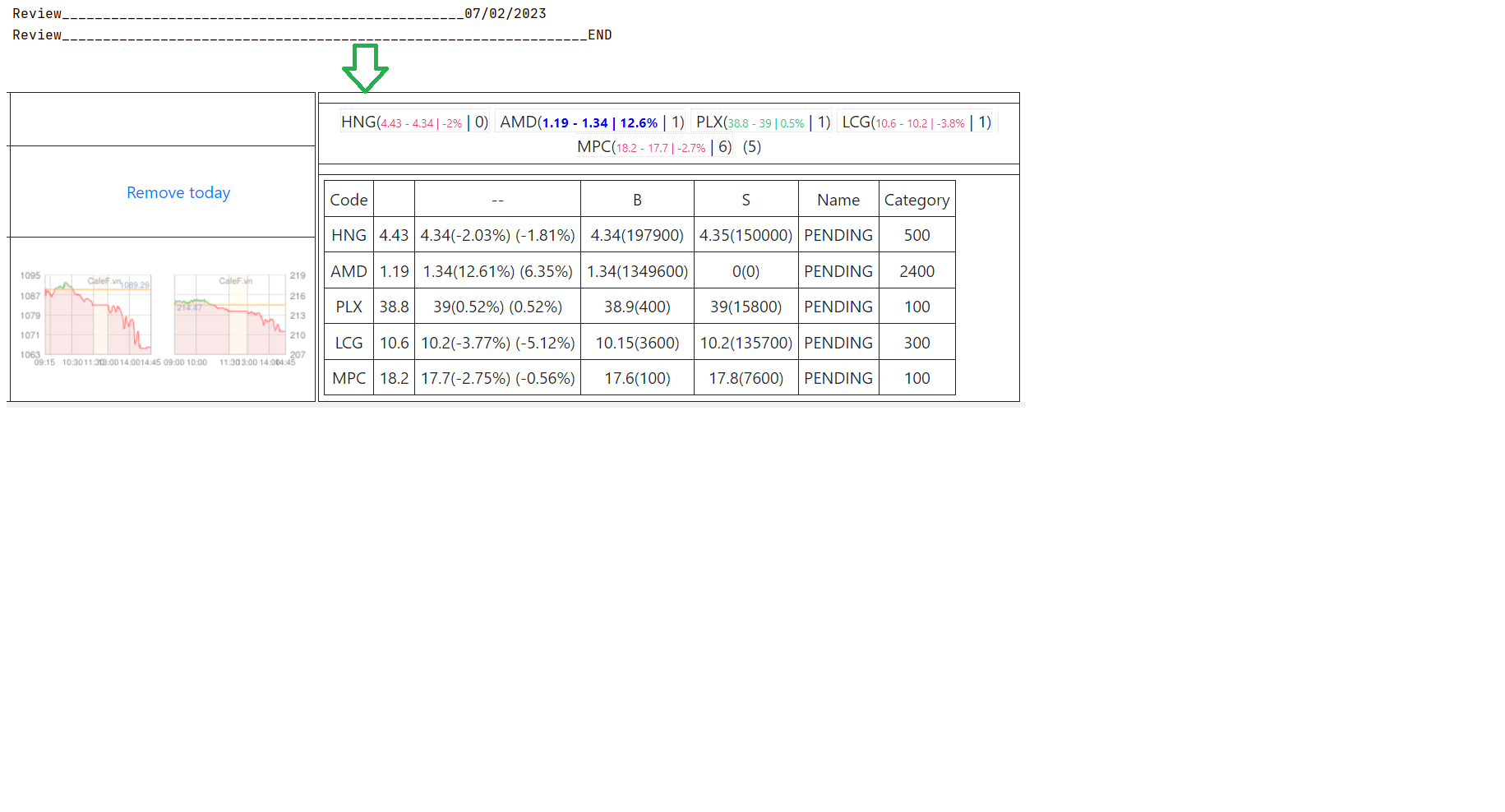Select the MPC cell in table
This screenshot has height=812, width=1505.
point(349,378)
